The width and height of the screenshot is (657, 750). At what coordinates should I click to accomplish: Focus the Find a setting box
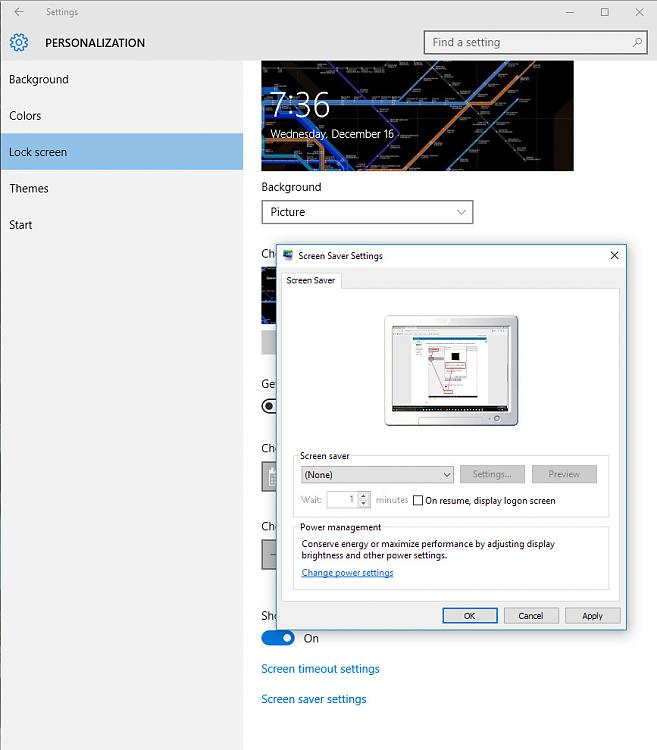tap(536, 43)
